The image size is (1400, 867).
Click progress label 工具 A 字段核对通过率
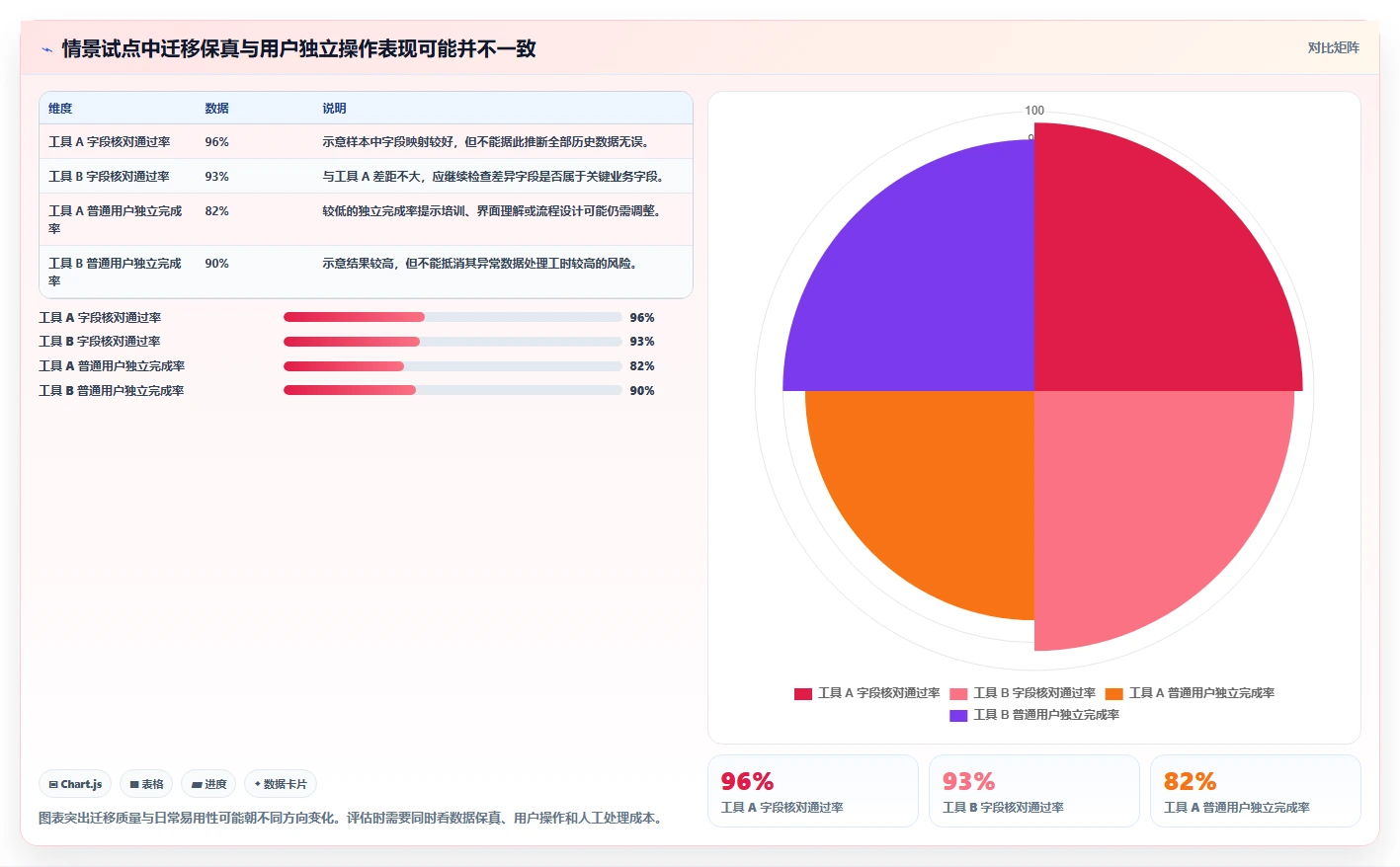pyautogui.click(x=100, y=318)
